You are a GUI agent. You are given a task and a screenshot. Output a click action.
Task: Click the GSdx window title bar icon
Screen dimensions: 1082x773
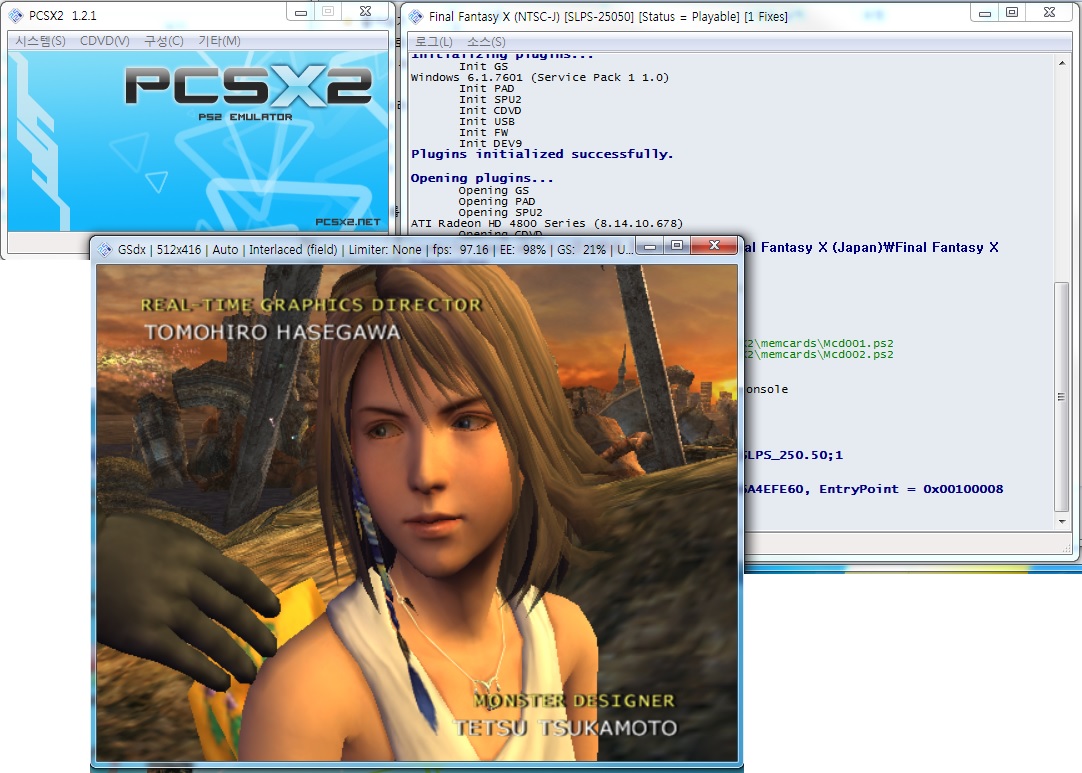[104, 249]
